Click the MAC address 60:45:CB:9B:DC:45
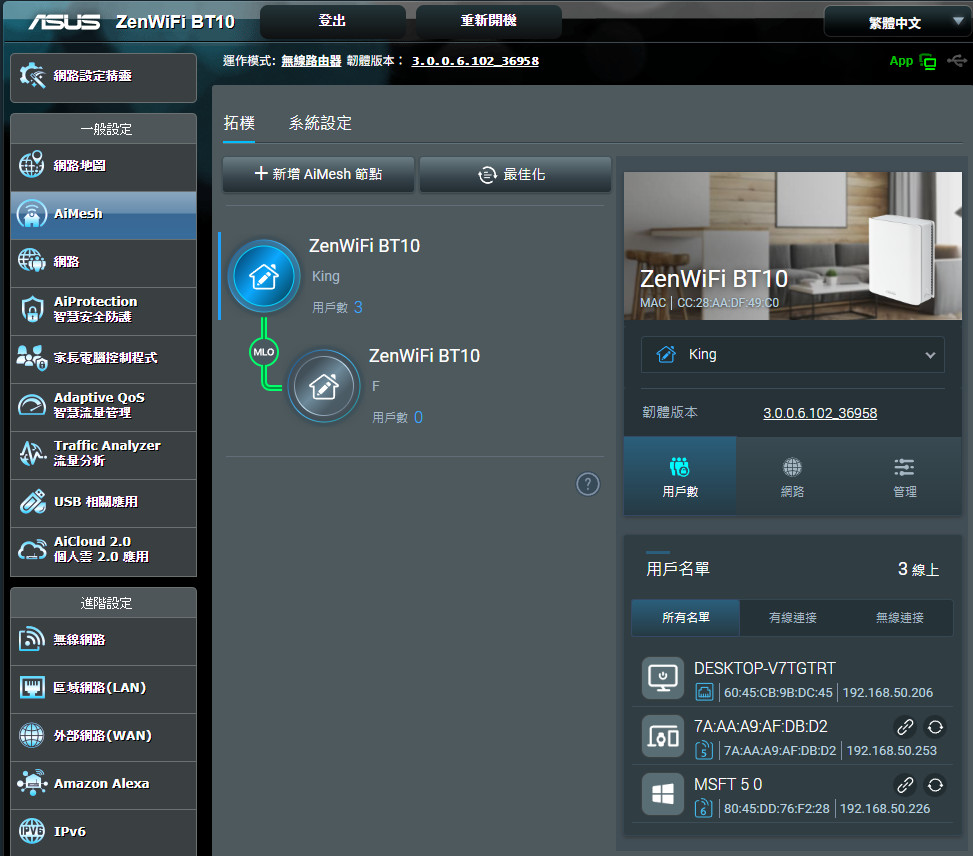Image resolution: width=973 pixels, height=856 pixels. pos(778,693)
